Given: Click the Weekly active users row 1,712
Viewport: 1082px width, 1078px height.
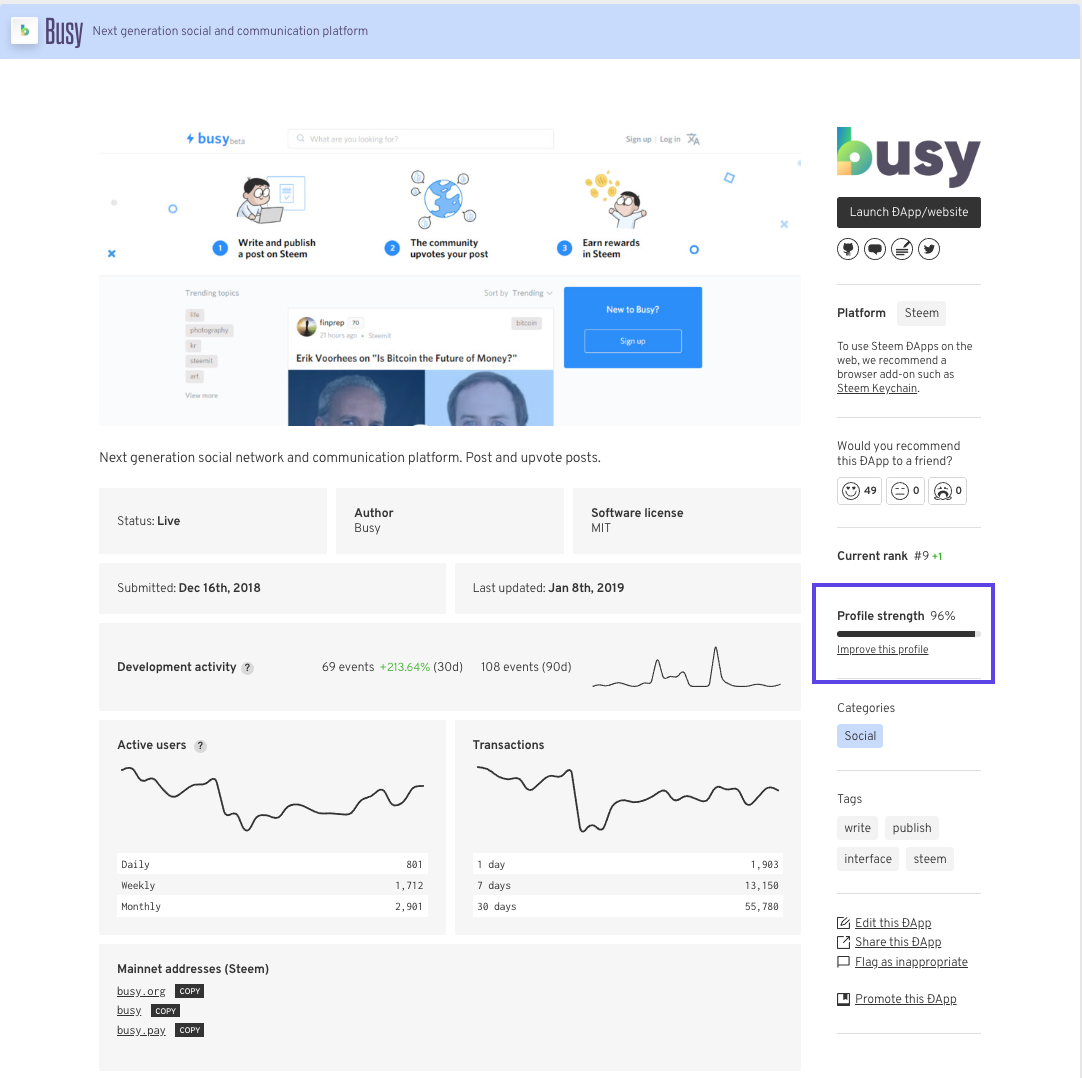Looking at the screenshot, I should (x=272, y=885).
